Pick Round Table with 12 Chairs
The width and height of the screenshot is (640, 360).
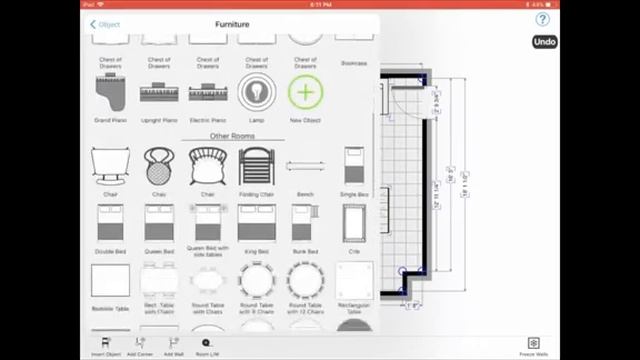306,281
